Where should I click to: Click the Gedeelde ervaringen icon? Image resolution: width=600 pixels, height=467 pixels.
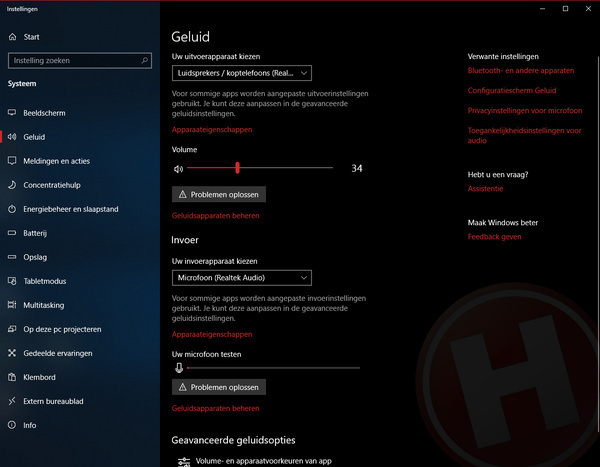point(12,353)
